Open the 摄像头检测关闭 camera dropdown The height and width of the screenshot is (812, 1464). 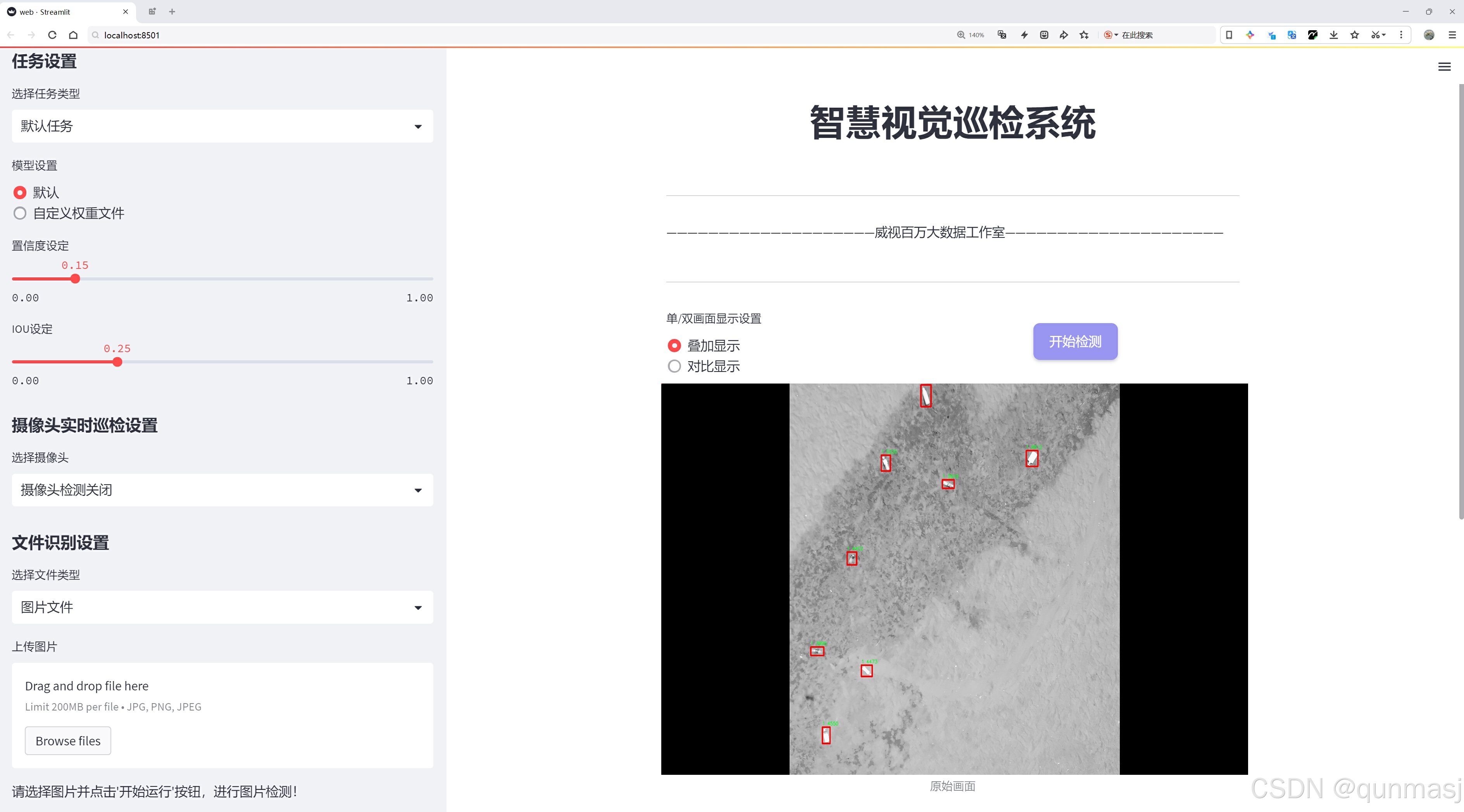point(222,490)
